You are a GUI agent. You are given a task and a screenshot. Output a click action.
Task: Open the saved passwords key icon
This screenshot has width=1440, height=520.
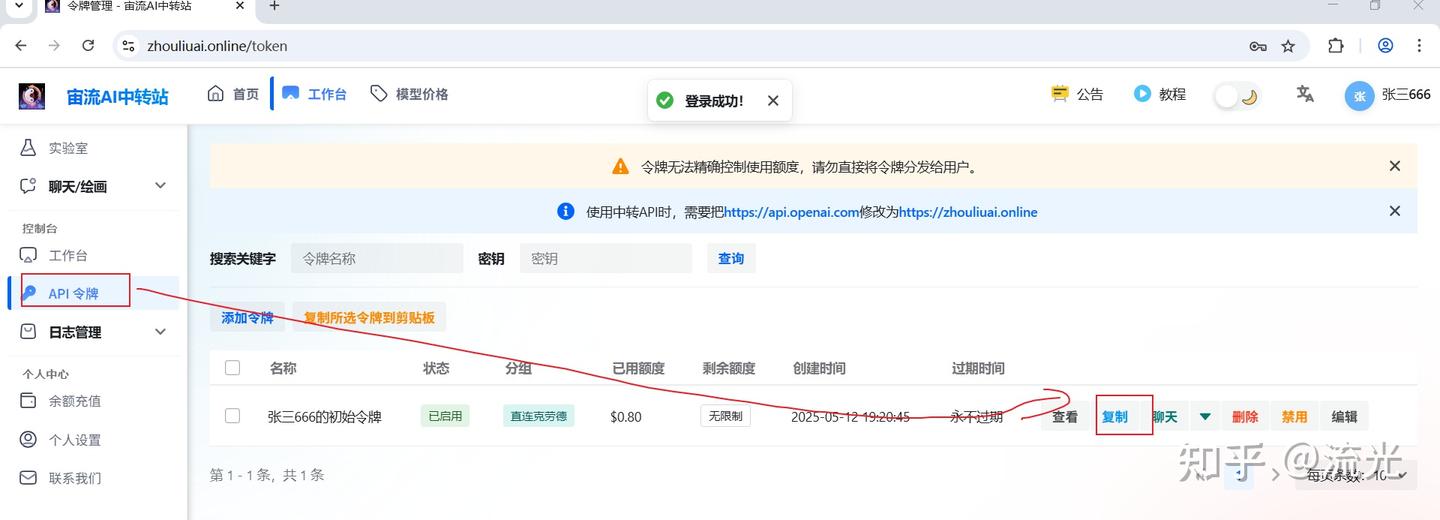[1258, 46]
